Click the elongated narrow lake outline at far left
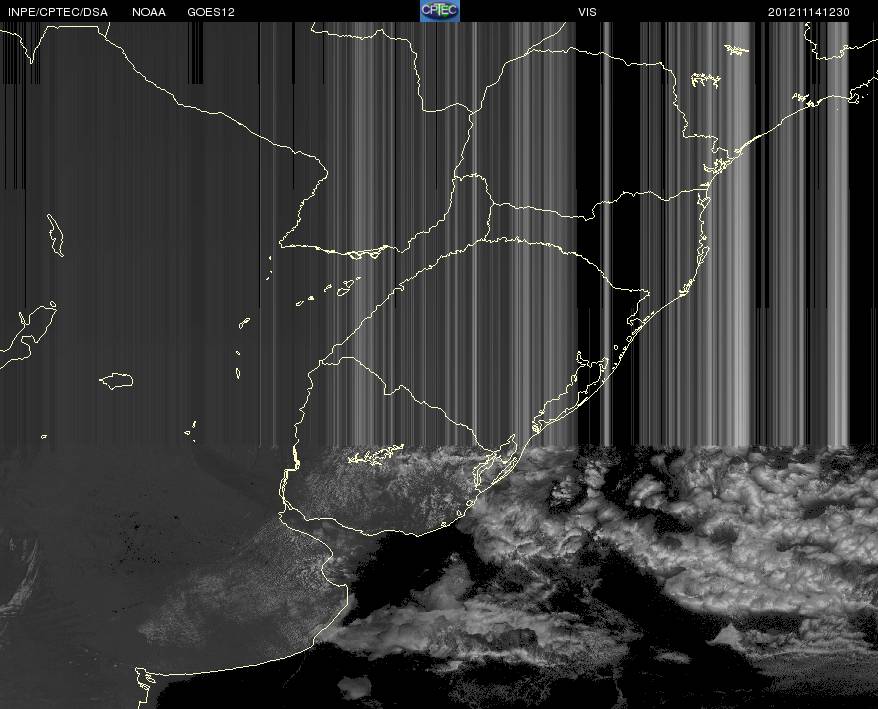 click(x=55, y=235)
